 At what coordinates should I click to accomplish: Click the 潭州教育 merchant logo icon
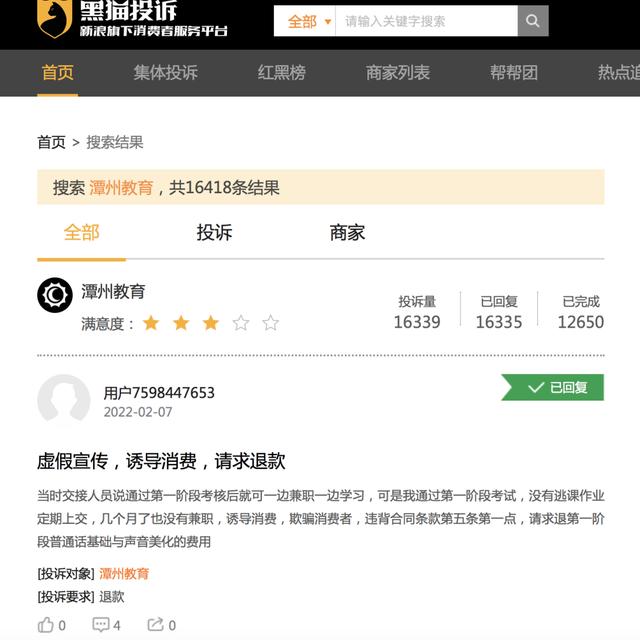pyautogui.click(x=55, y=295)
